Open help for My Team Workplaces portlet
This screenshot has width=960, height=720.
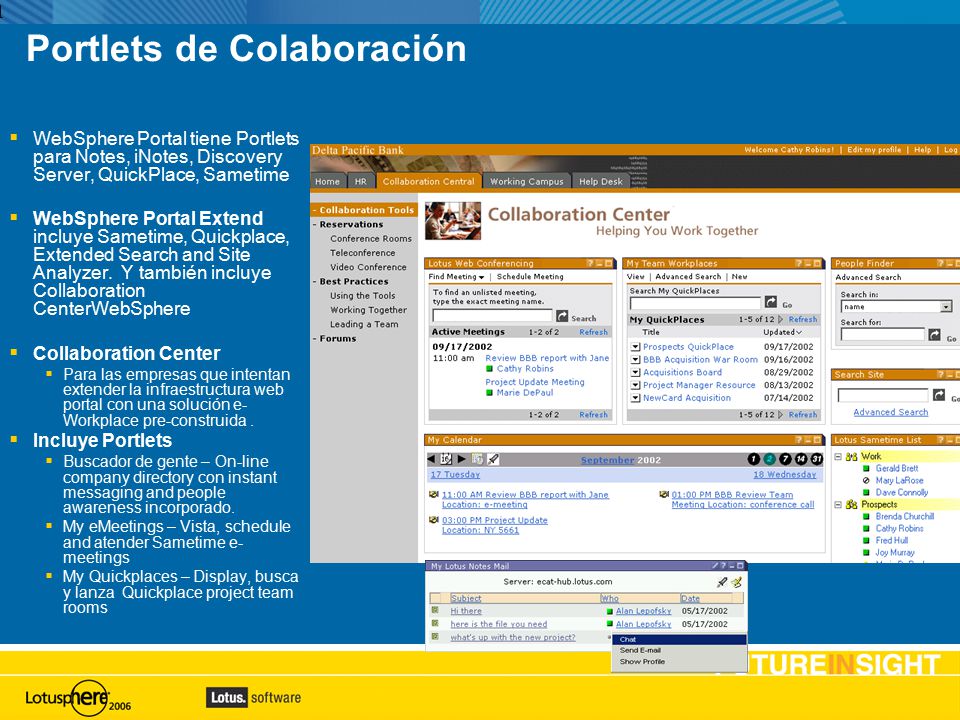[799, 263]
